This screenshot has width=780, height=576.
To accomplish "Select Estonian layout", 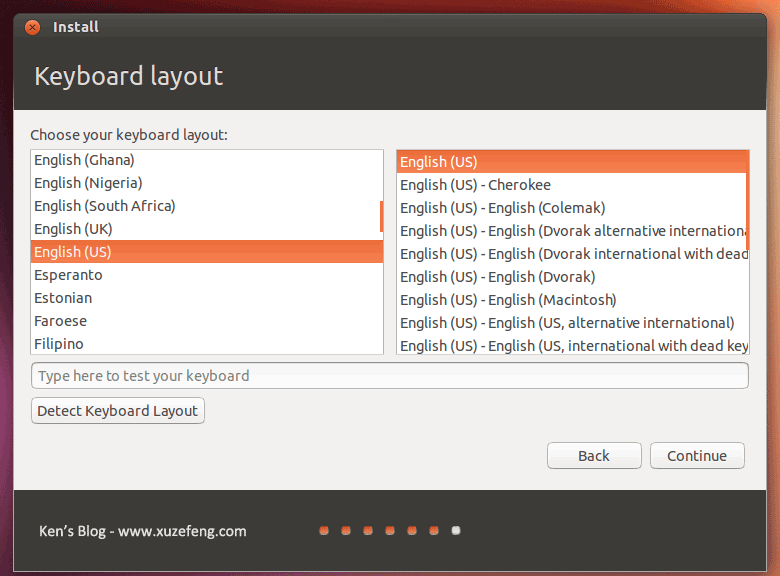I will pos(206,298).
